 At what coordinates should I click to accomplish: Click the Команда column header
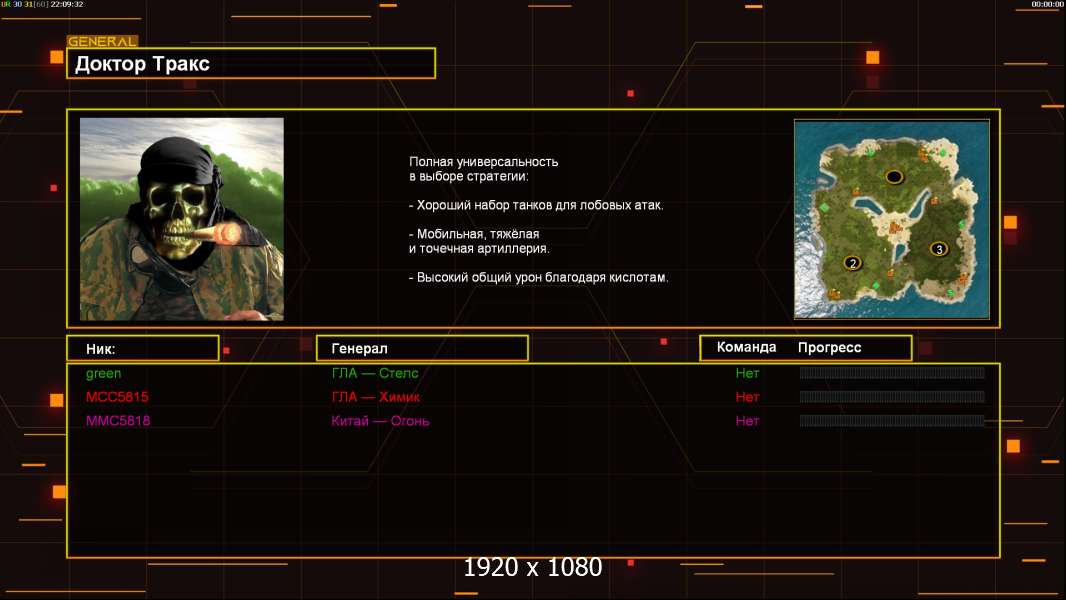click(x=746, y=347)
